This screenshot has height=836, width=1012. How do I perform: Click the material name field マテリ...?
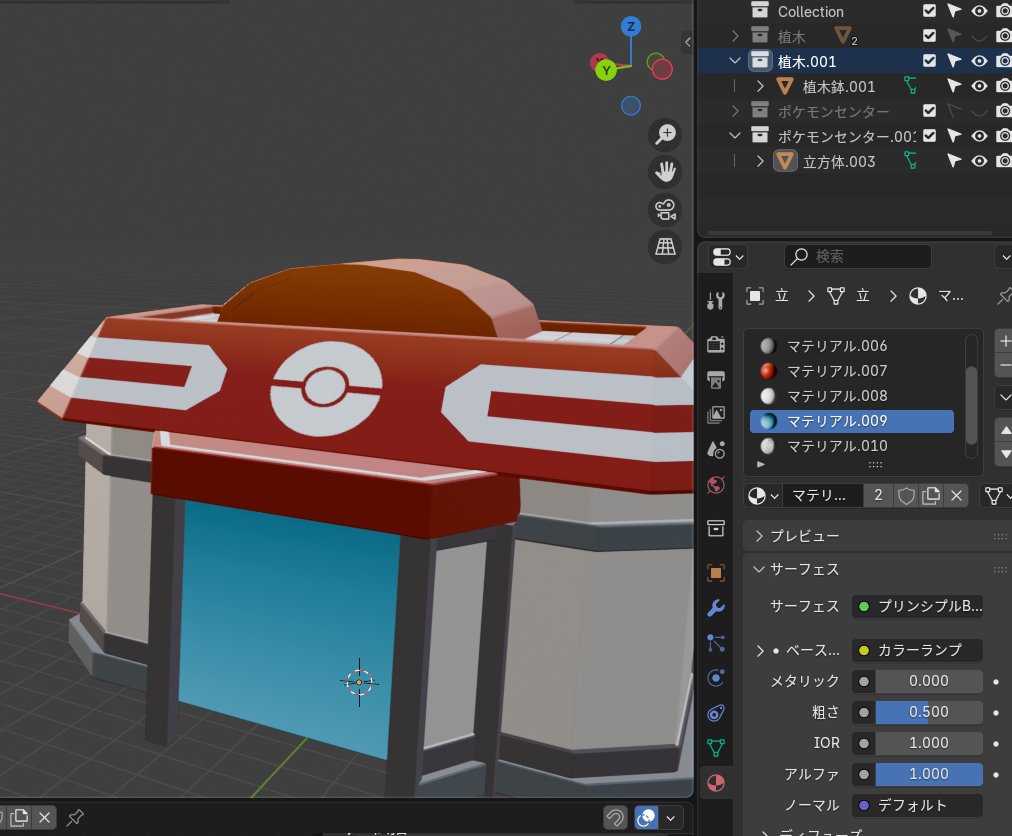822,496
